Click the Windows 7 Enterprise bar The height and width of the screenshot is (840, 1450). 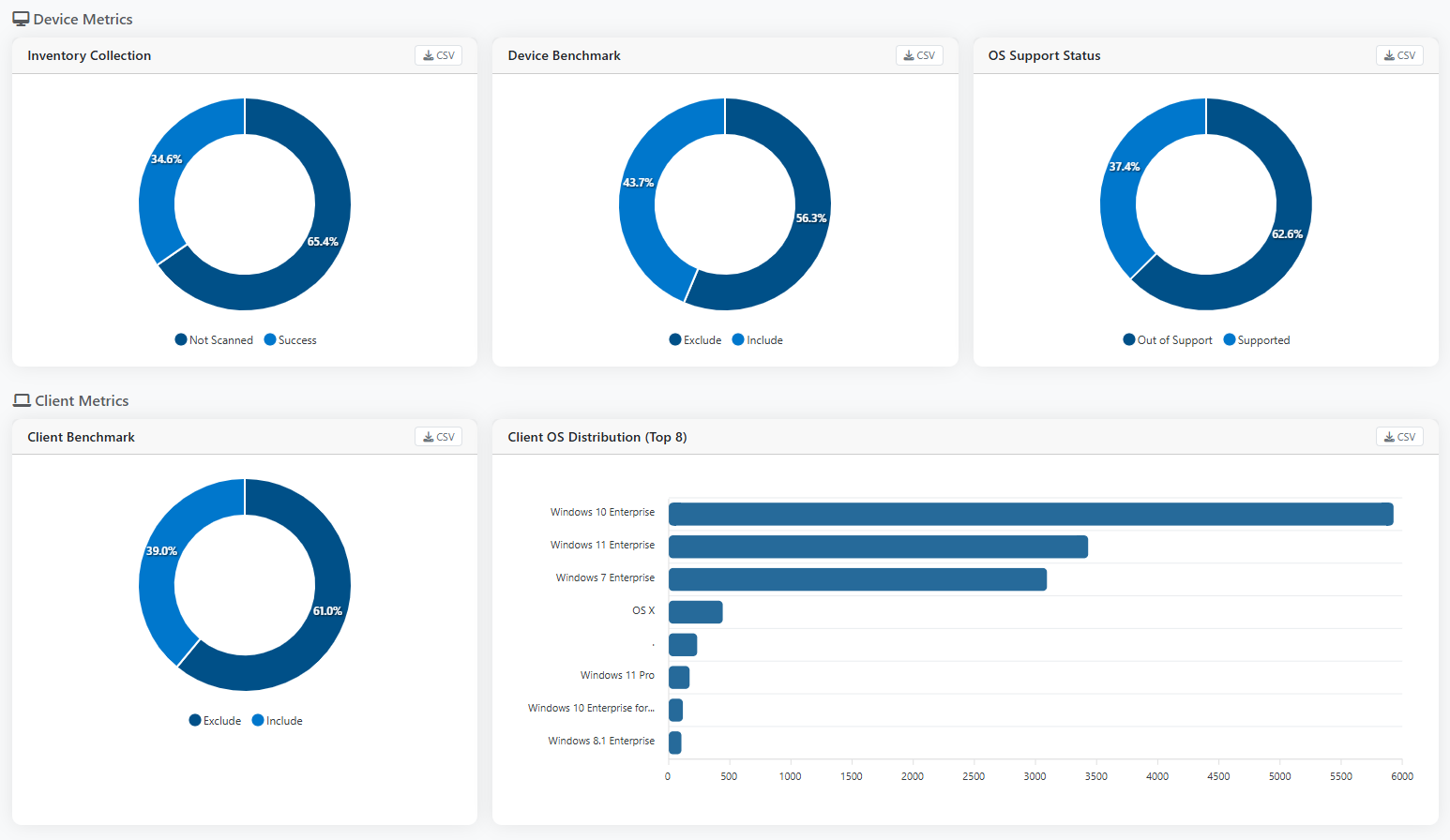[857, 579]
